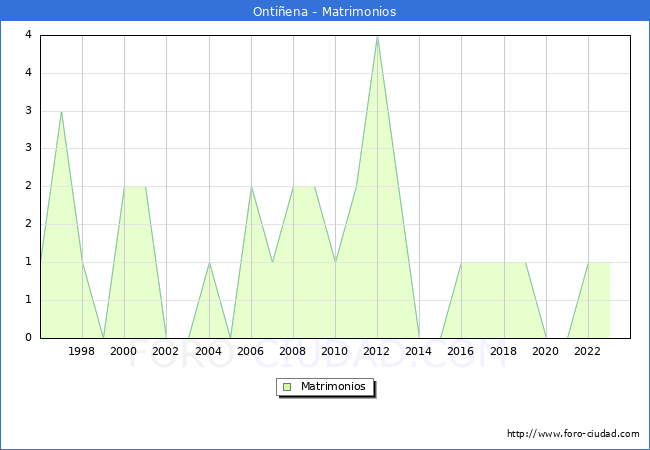
Task: Click the 0 y-axis label
Action: coord(28,337)
